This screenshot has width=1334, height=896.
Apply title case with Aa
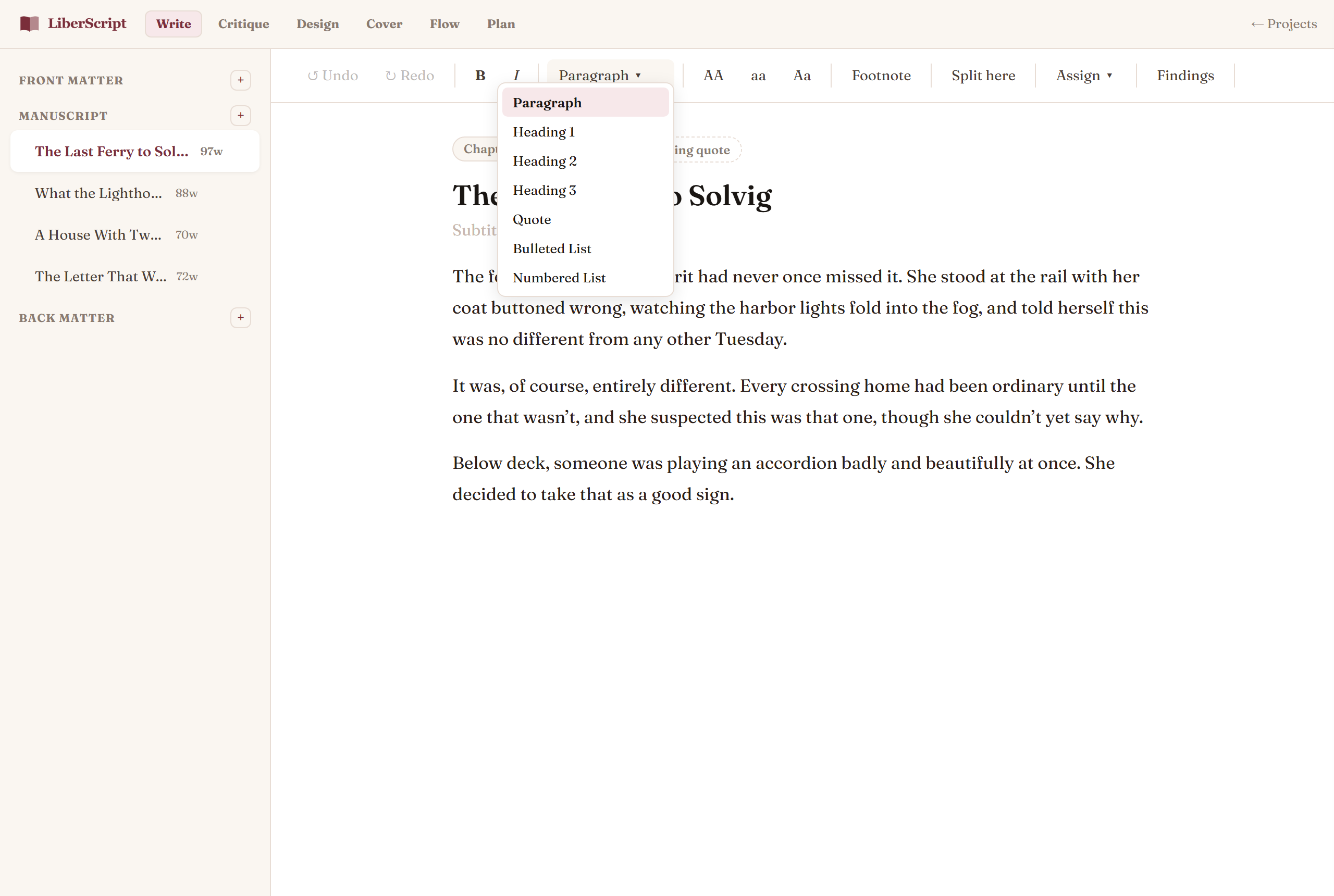tap(802, 76)
